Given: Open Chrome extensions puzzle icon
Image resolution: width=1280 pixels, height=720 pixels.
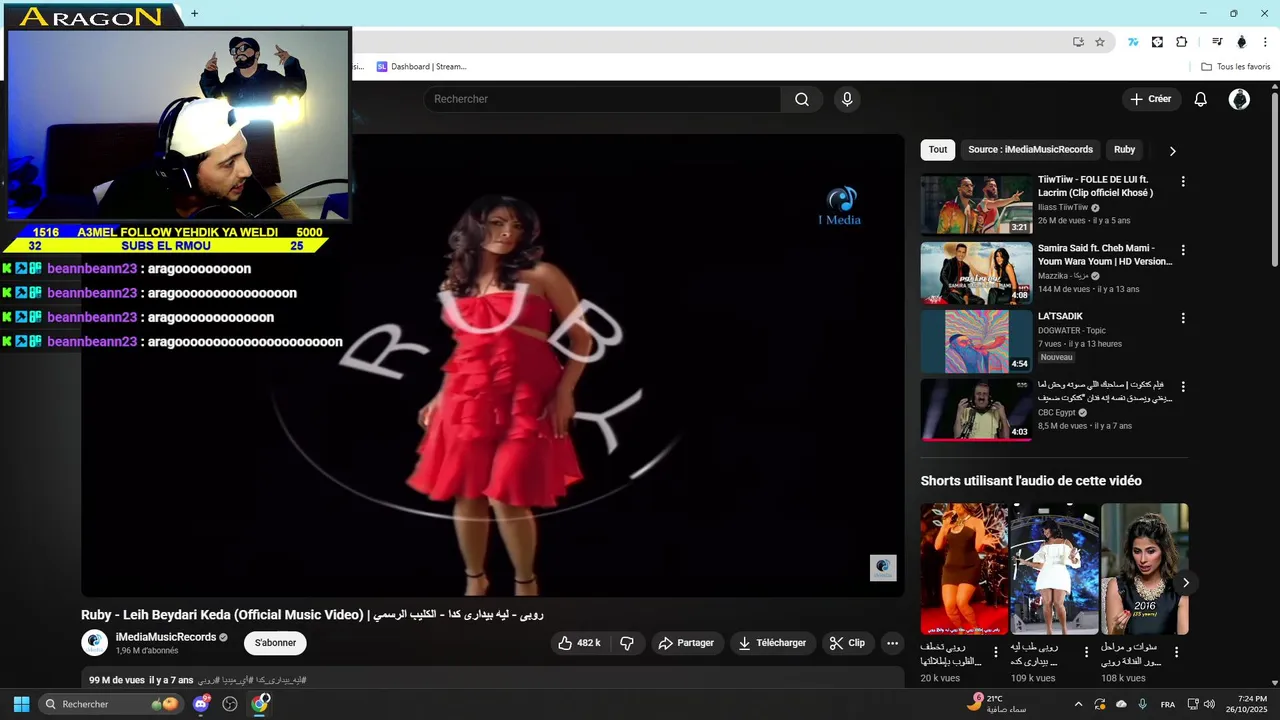Looking at the screenshot, I should pyautogui.click(x=1181, y=42).
